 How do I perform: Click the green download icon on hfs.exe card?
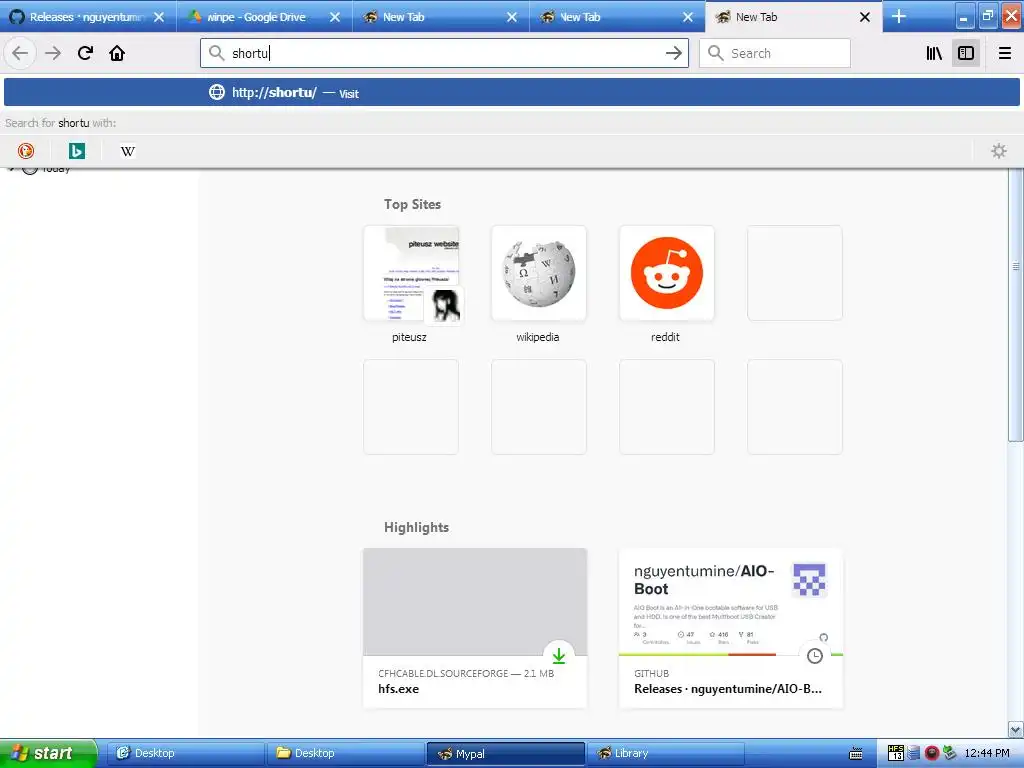click(x=558, y=655)
